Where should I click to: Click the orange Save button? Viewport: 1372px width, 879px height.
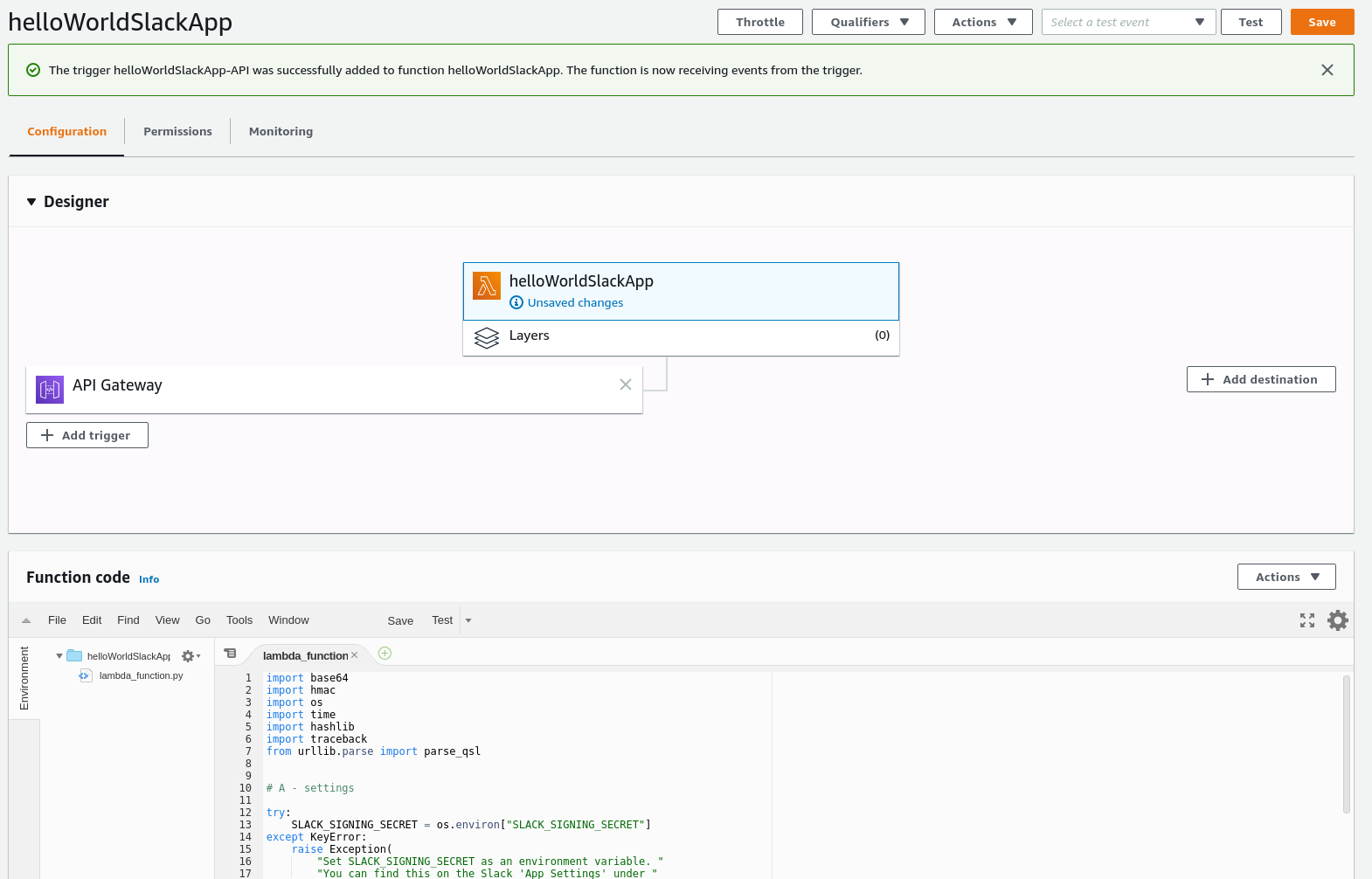click(x=1322, y=22)
